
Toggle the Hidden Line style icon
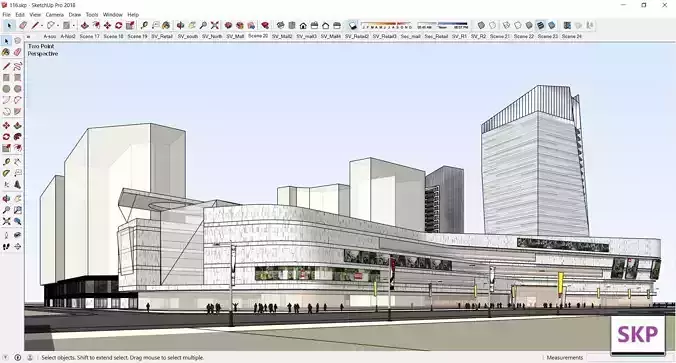pyautogui.click(x=518, y=25)
